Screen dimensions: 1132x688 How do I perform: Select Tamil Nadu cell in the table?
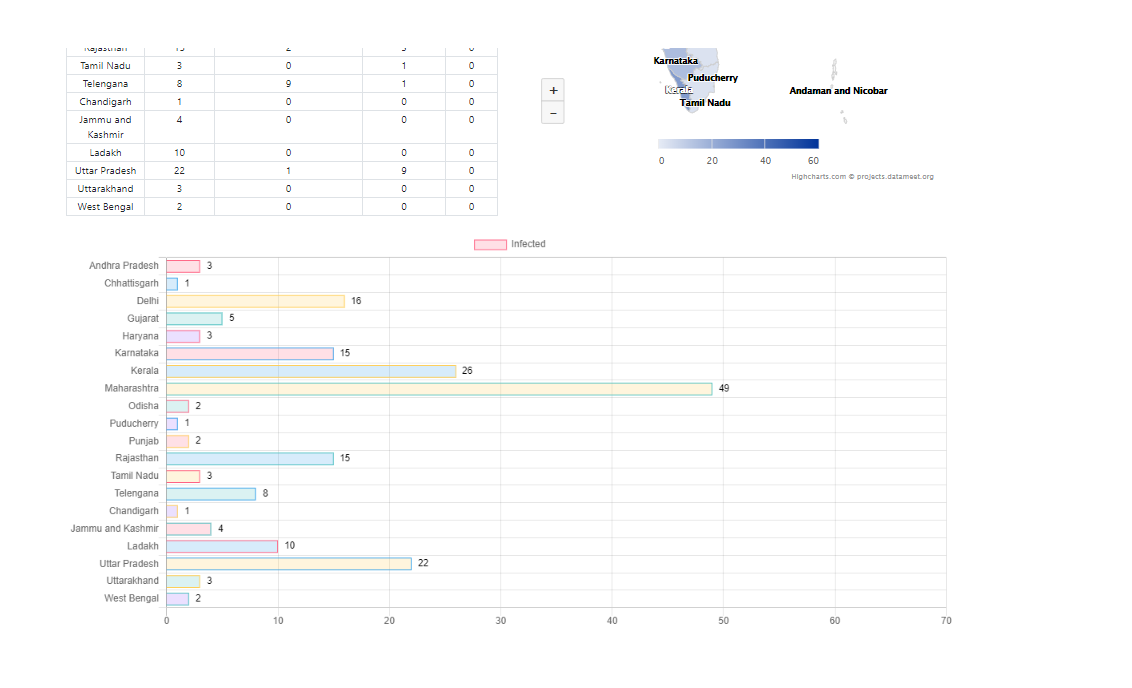(x=105, y=66)
